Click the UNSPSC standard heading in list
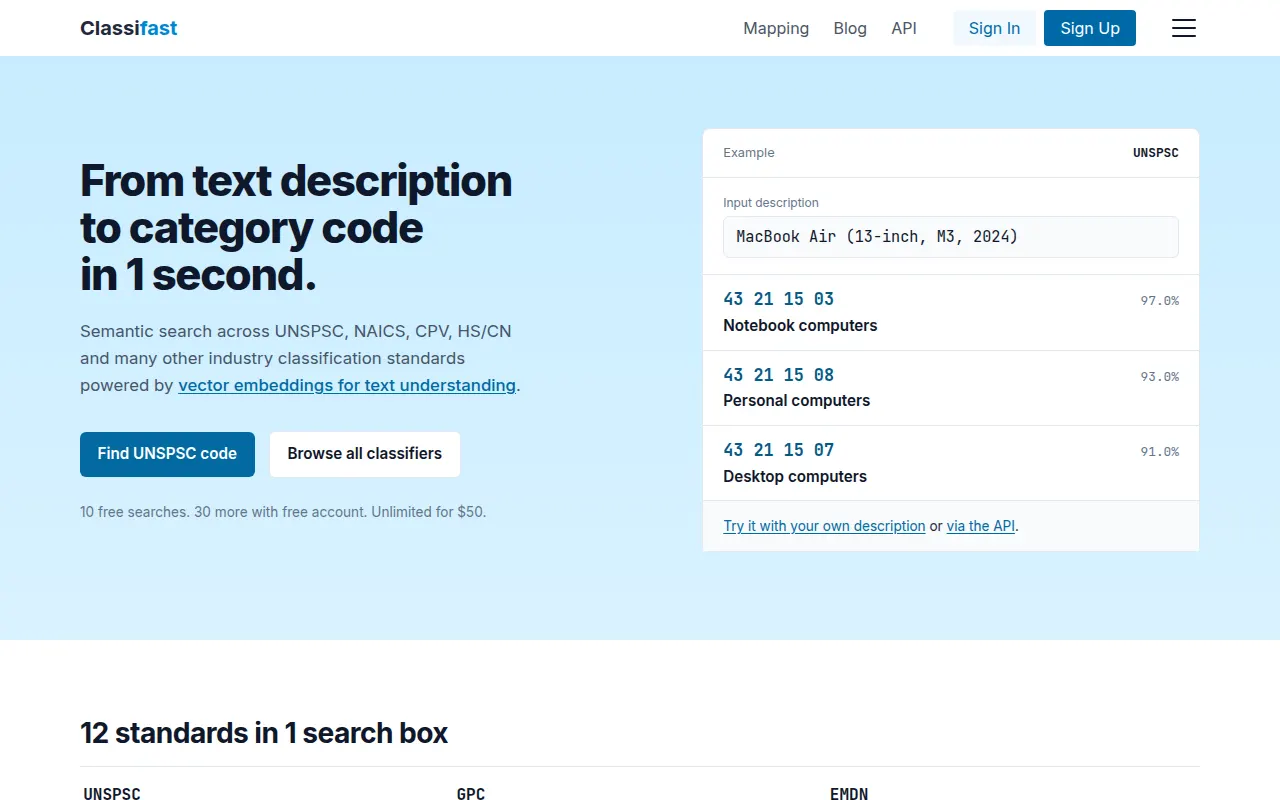The height and width of the screenshot is (800, 1280). (112, 793)
